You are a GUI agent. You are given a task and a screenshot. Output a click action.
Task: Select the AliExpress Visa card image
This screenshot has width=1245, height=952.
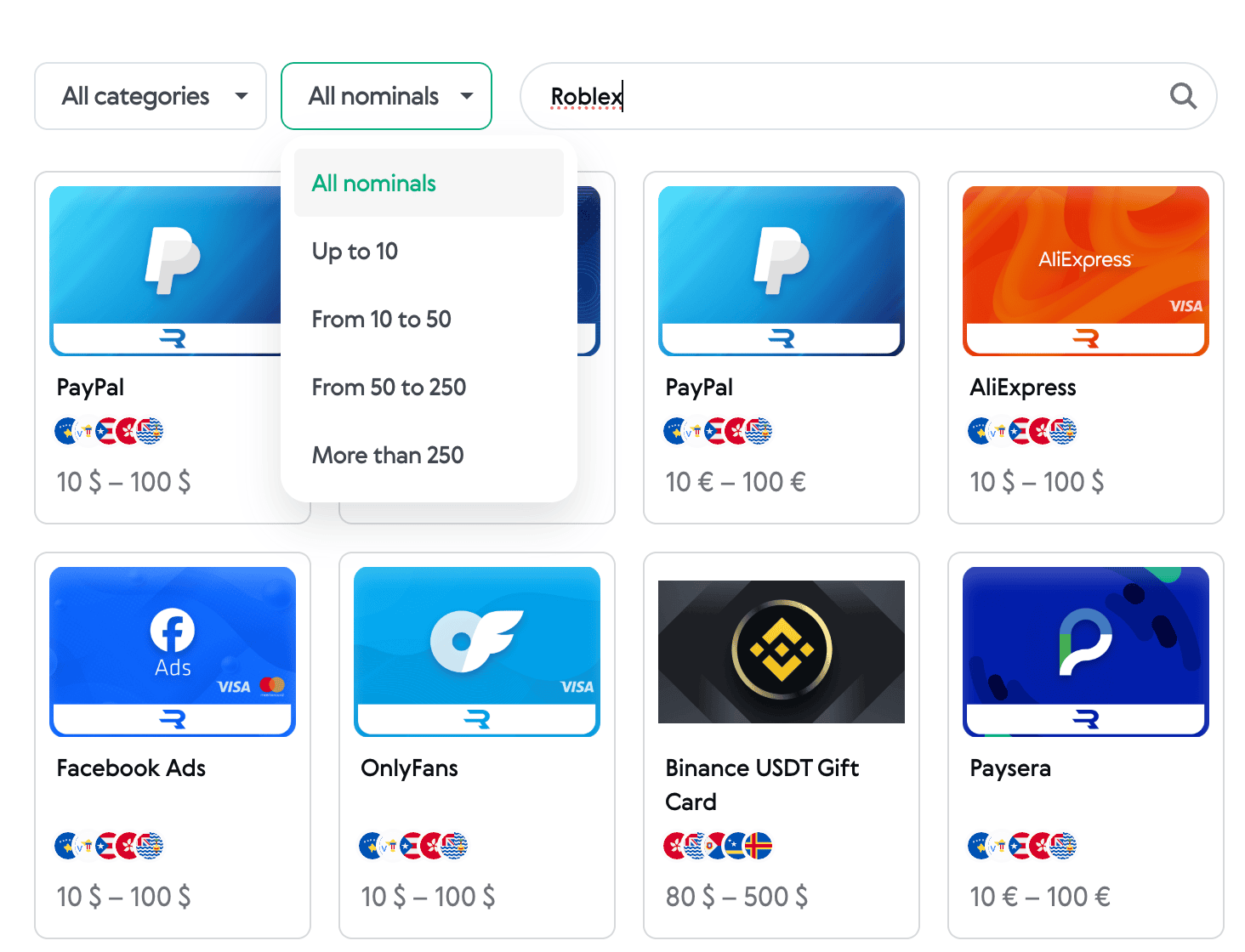coord(1085,270)
